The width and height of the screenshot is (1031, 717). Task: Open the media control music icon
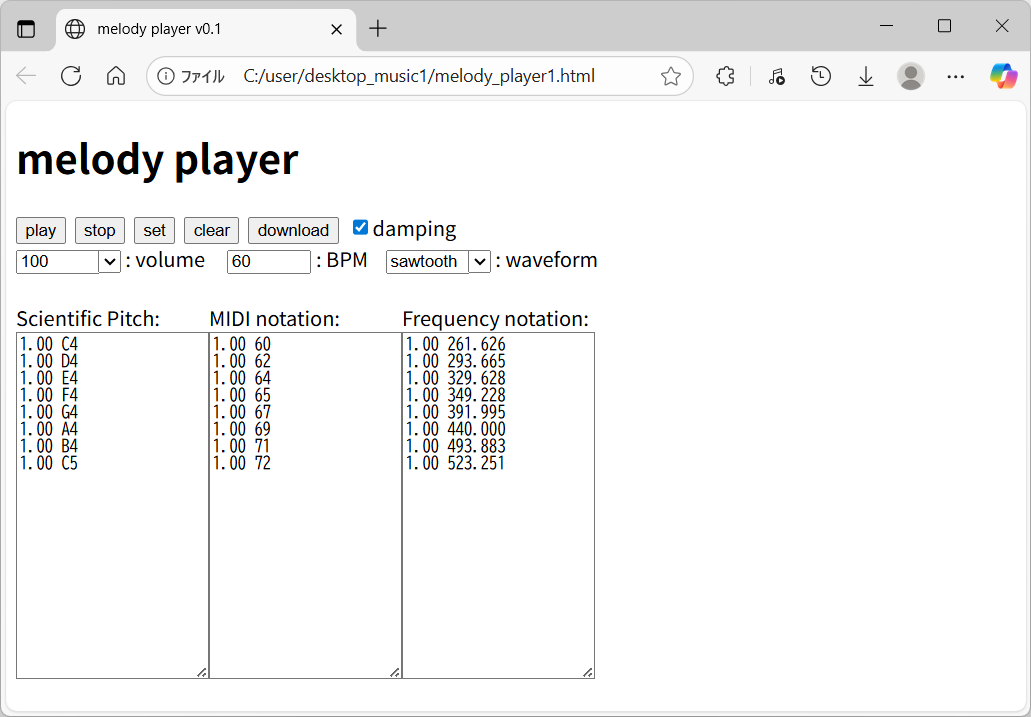[x=776, y=76]
